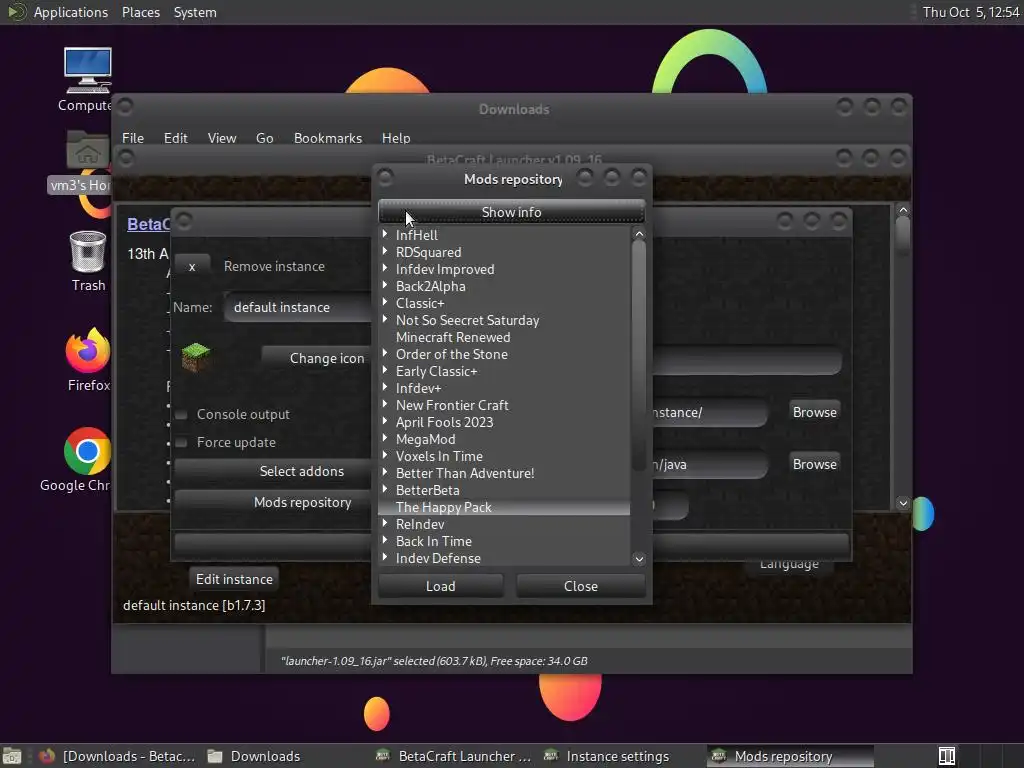Viewport: 1024px width, 768px height.
Task: Click the show desktop icon in taskbar
Action: (12, 756)
